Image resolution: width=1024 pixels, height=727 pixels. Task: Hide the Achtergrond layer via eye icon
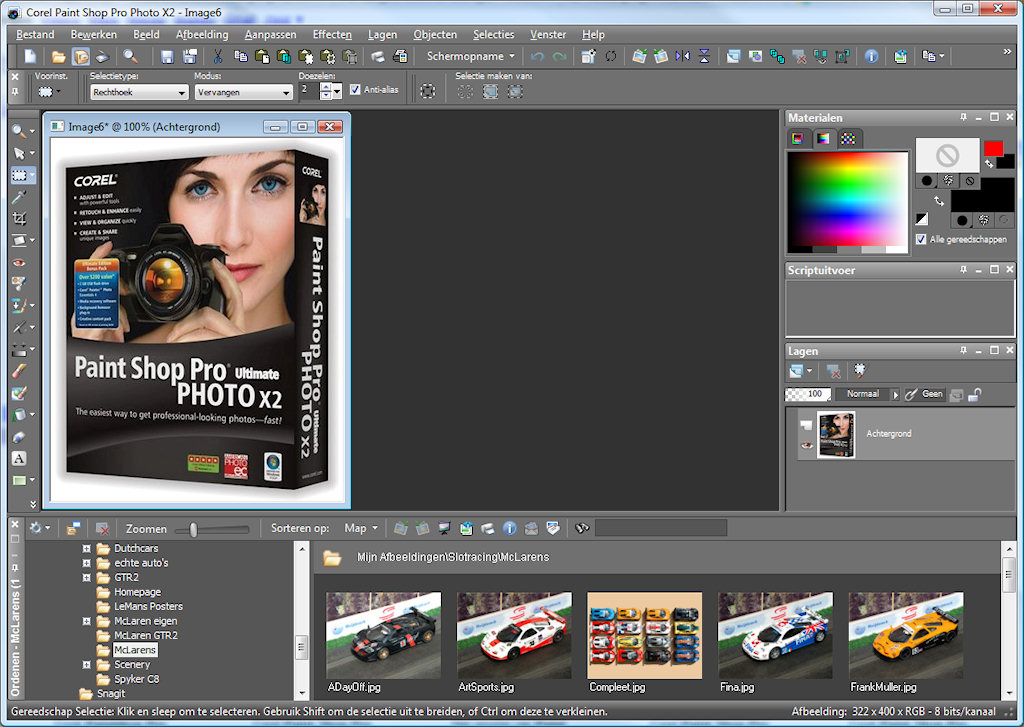tap(807, 445)
